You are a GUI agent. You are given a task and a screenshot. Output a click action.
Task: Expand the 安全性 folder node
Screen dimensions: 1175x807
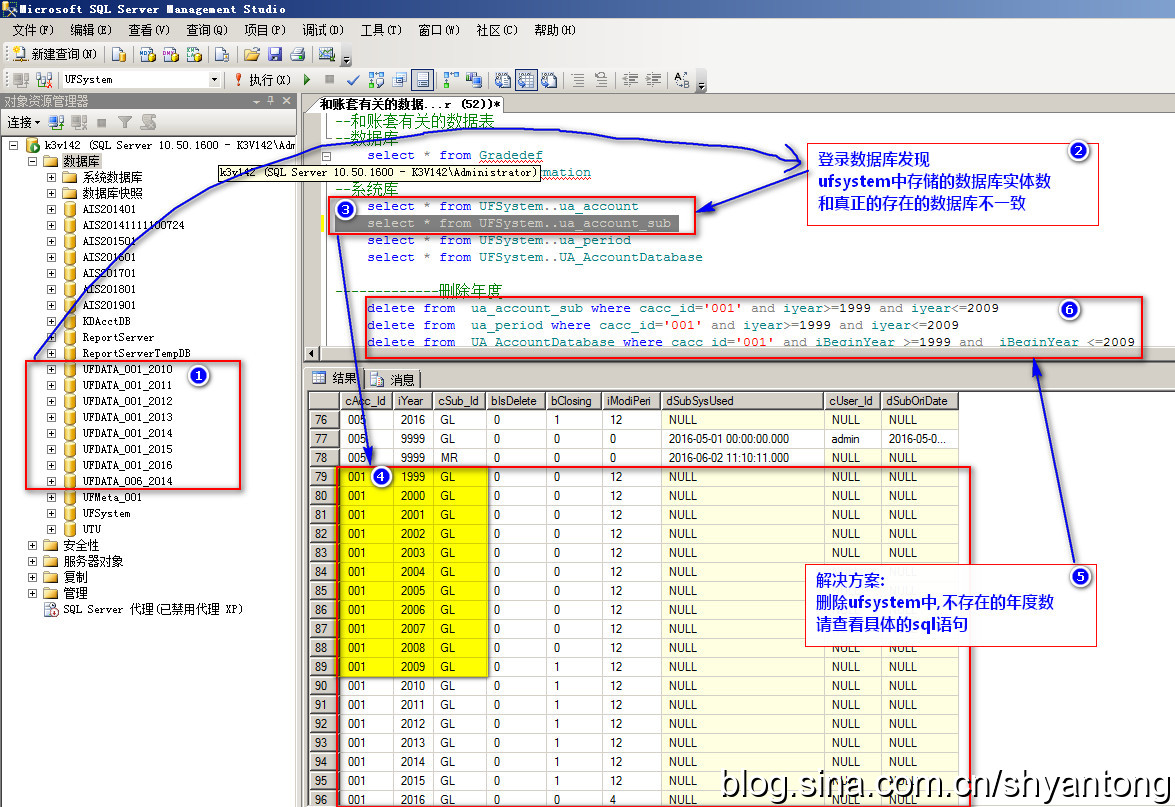(x=33, y=545)
